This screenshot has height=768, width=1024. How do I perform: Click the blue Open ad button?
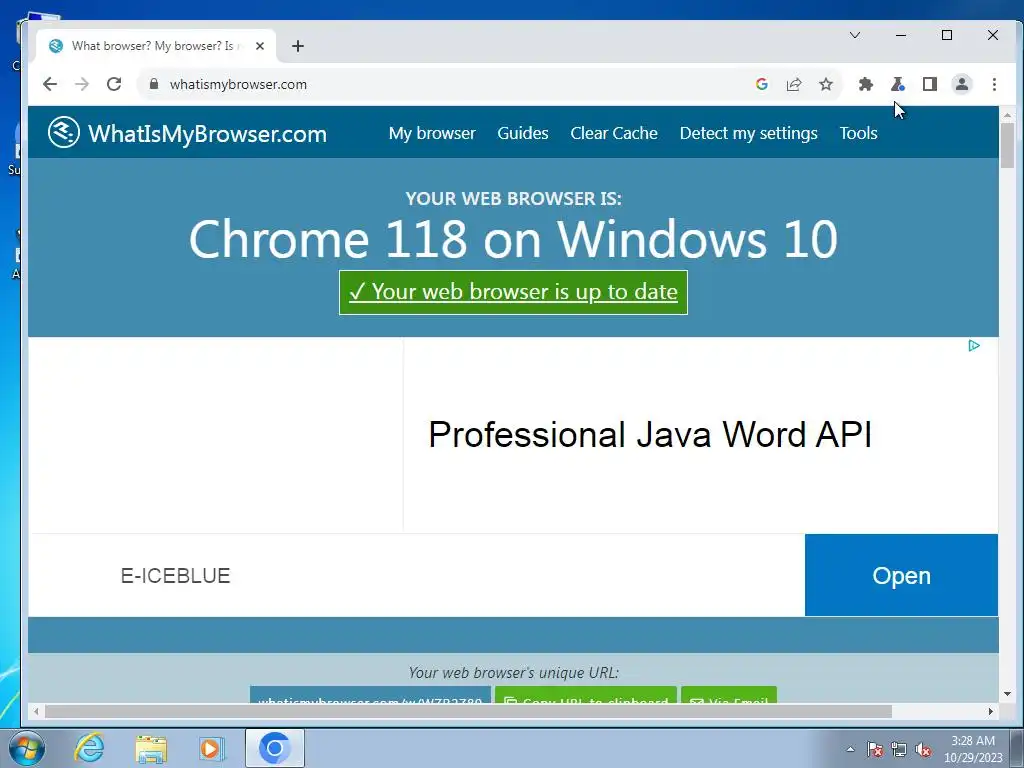[x=901, y=575]
